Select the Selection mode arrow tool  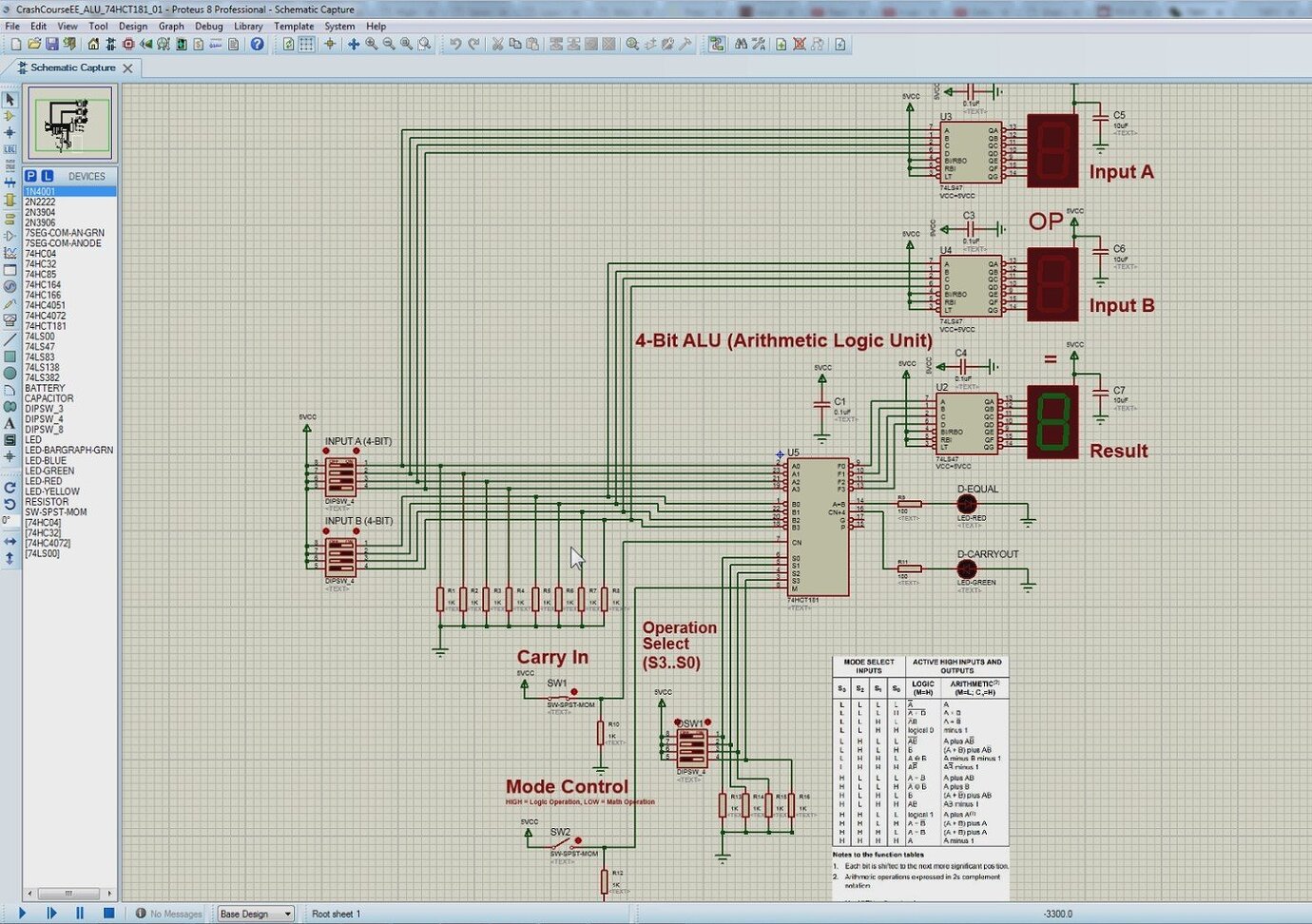(x=10, y=100)
